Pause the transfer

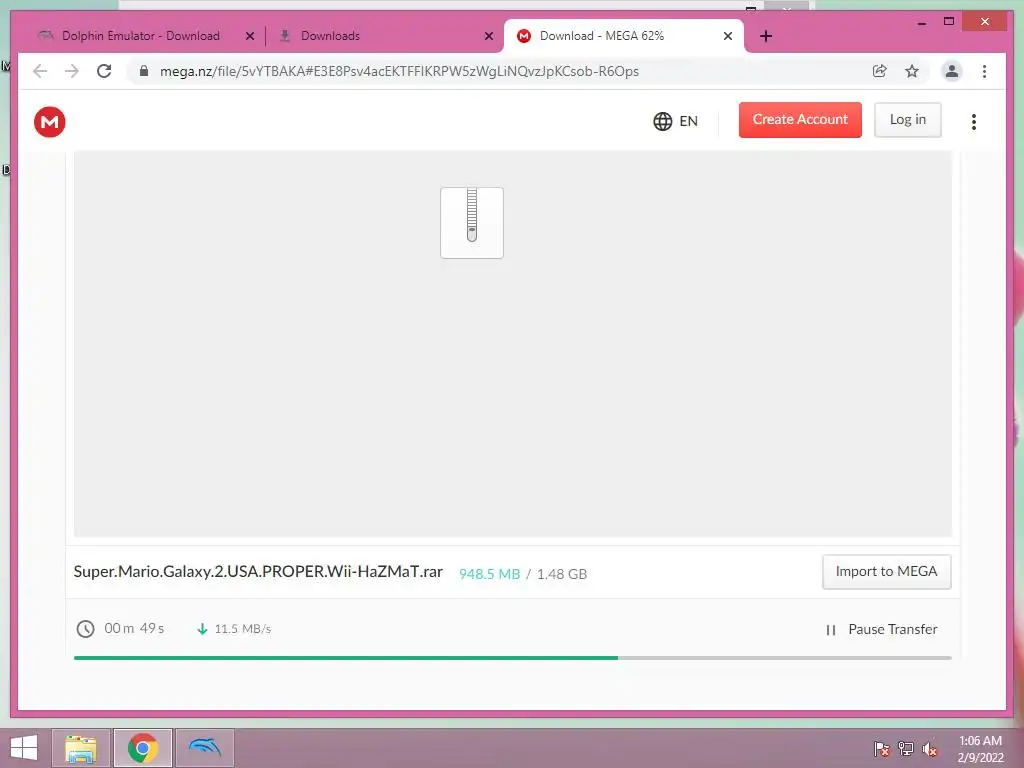click(882, 630)
